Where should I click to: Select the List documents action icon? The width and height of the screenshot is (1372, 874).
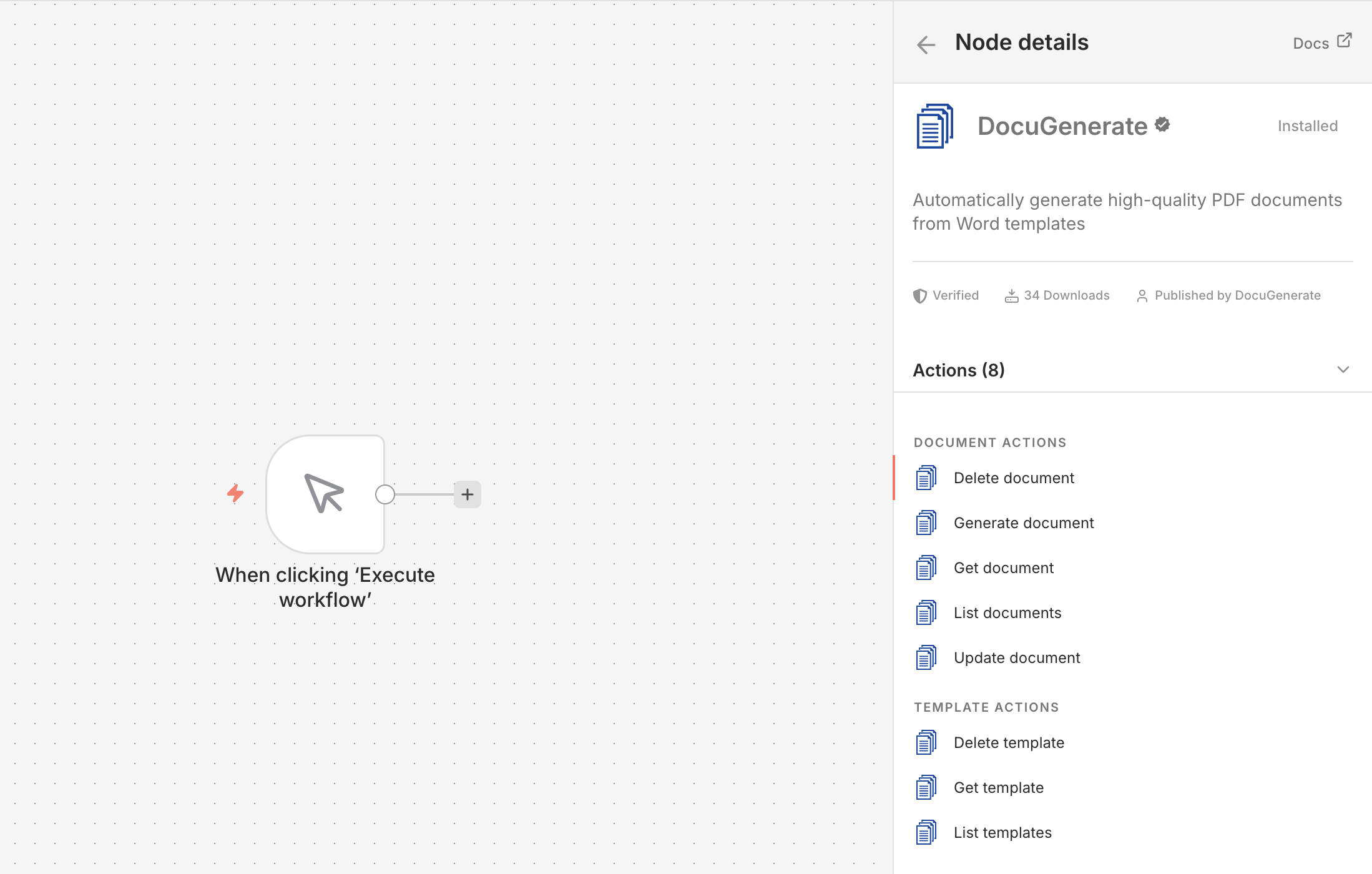point(926,612)
